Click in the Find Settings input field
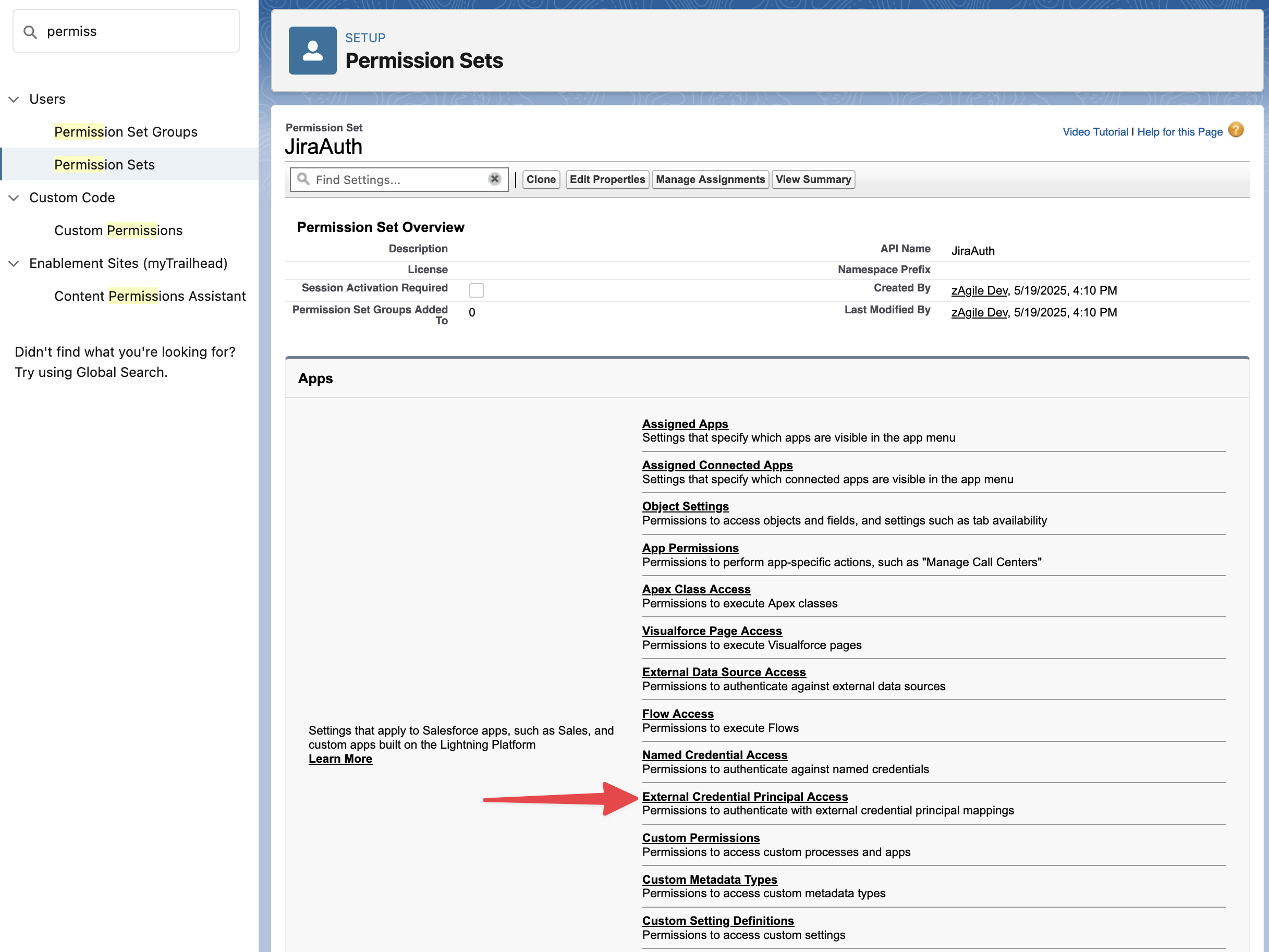 pyautogui.click(x=396, y=180)
